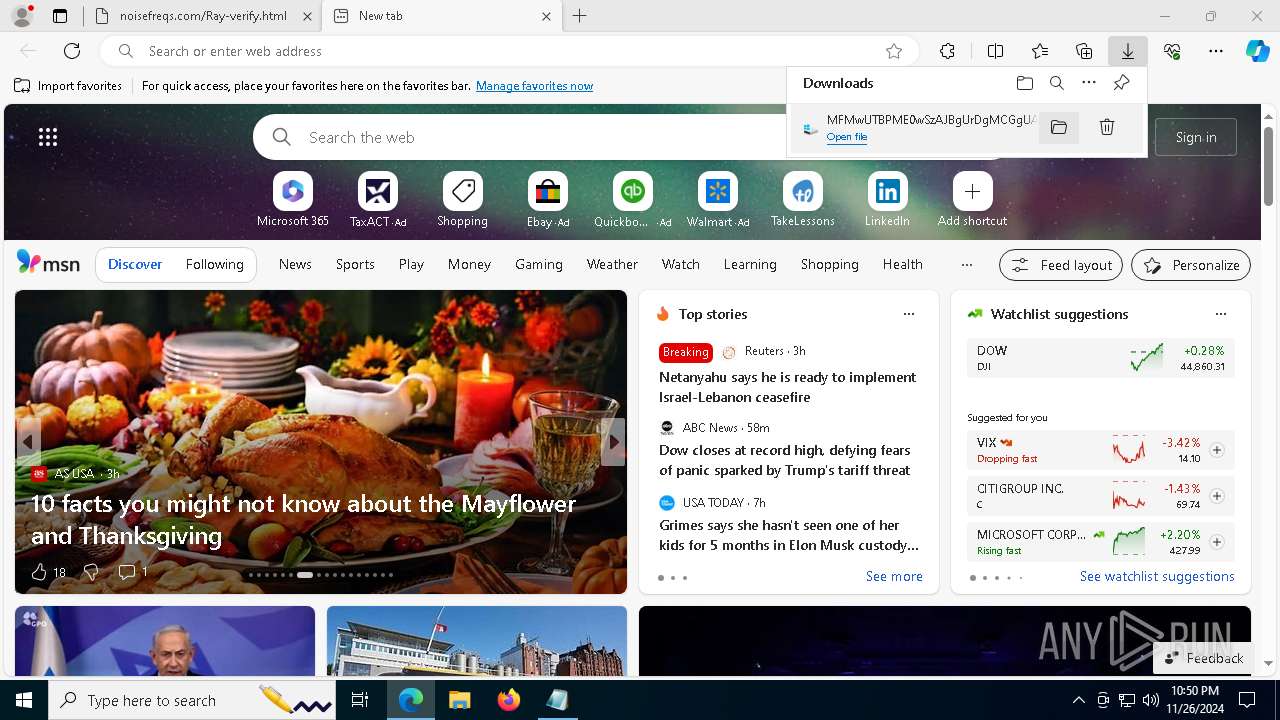The height and width of the screenshot is (720, 1280).
Task: Open the Extensions puzzle icon
Action: (947, 51)
